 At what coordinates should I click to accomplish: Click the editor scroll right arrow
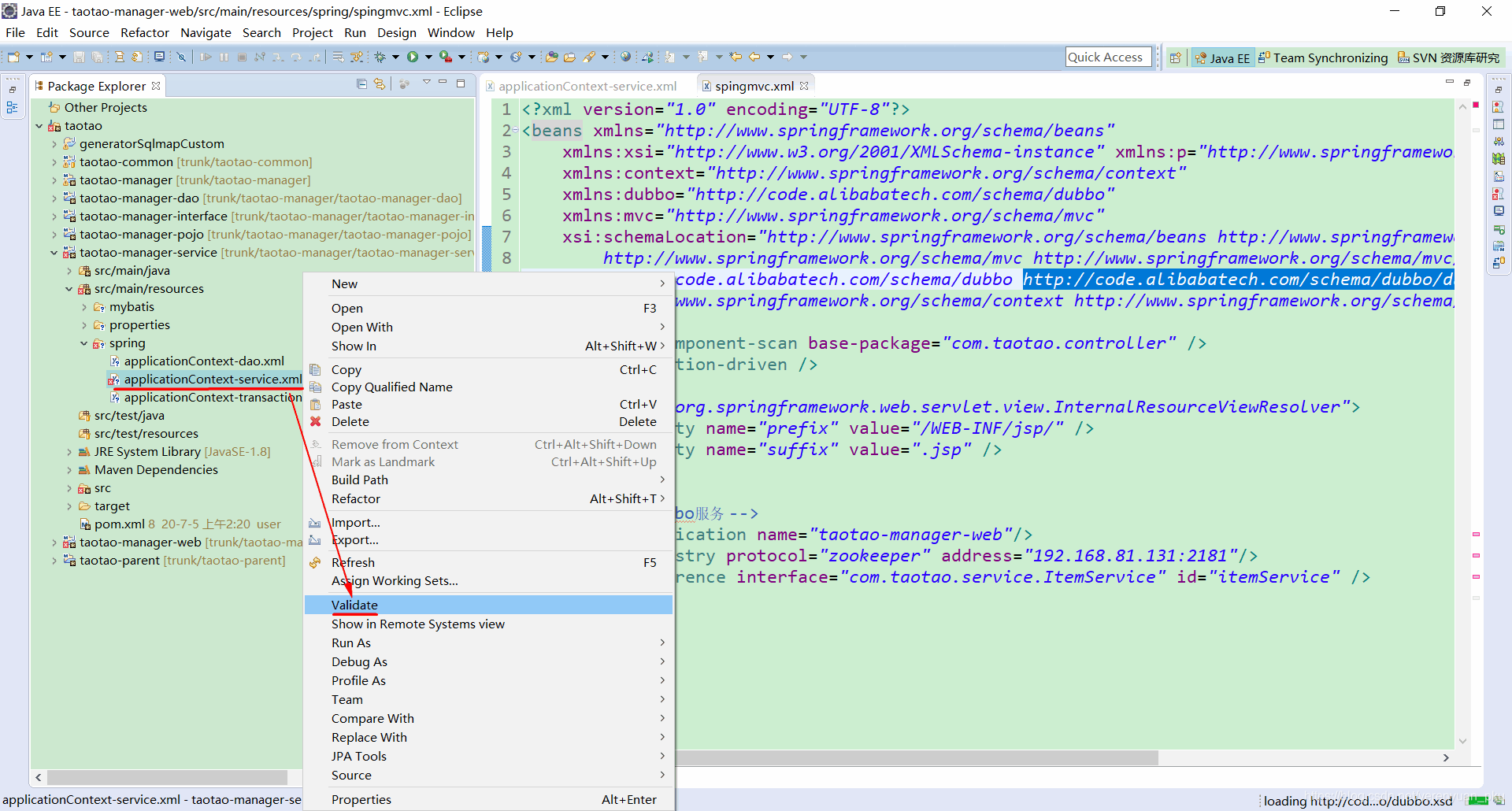coord(1446,757)
